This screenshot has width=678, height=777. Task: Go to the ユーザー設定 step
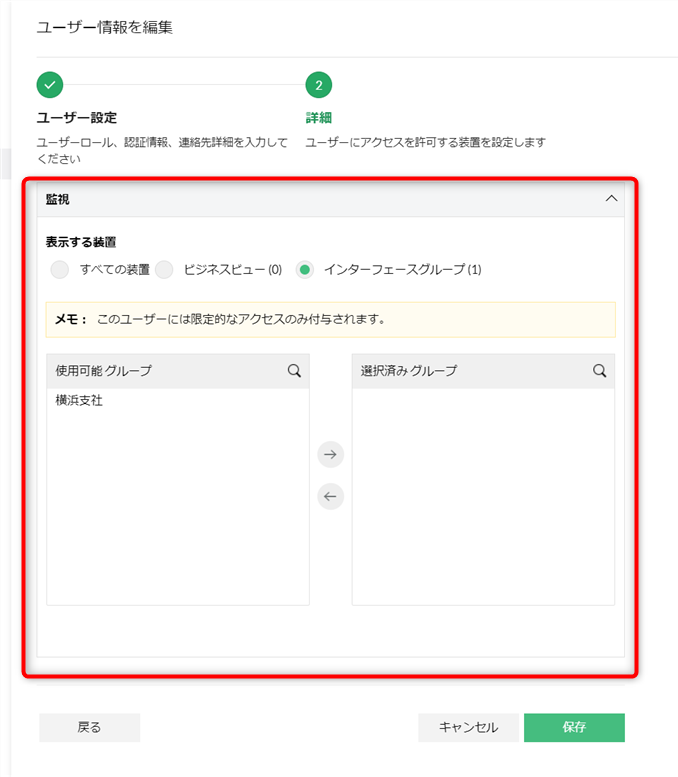[x=84, y=117]
